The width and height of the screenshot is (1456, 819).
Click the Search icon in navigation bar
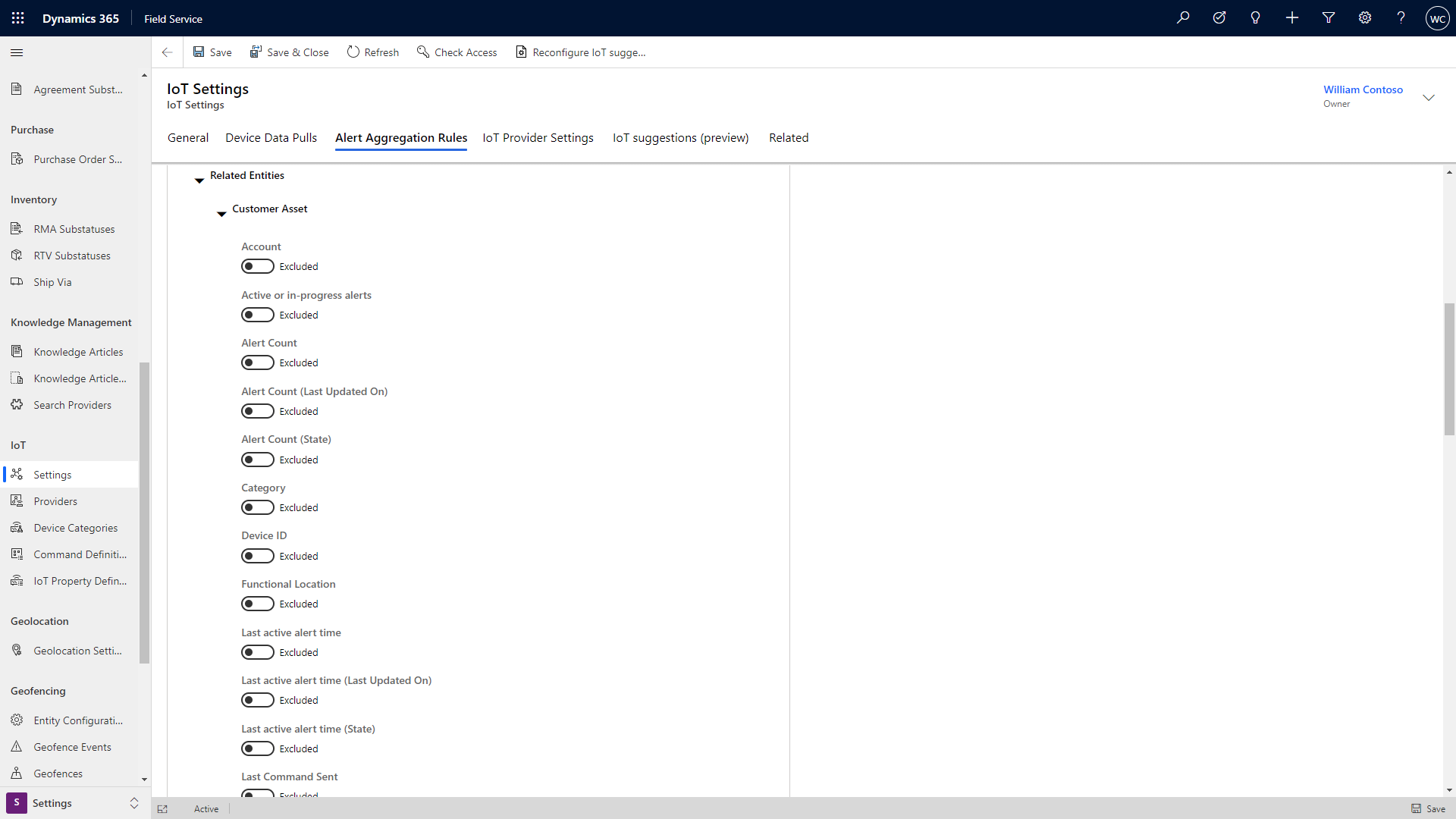[1183, 18]
